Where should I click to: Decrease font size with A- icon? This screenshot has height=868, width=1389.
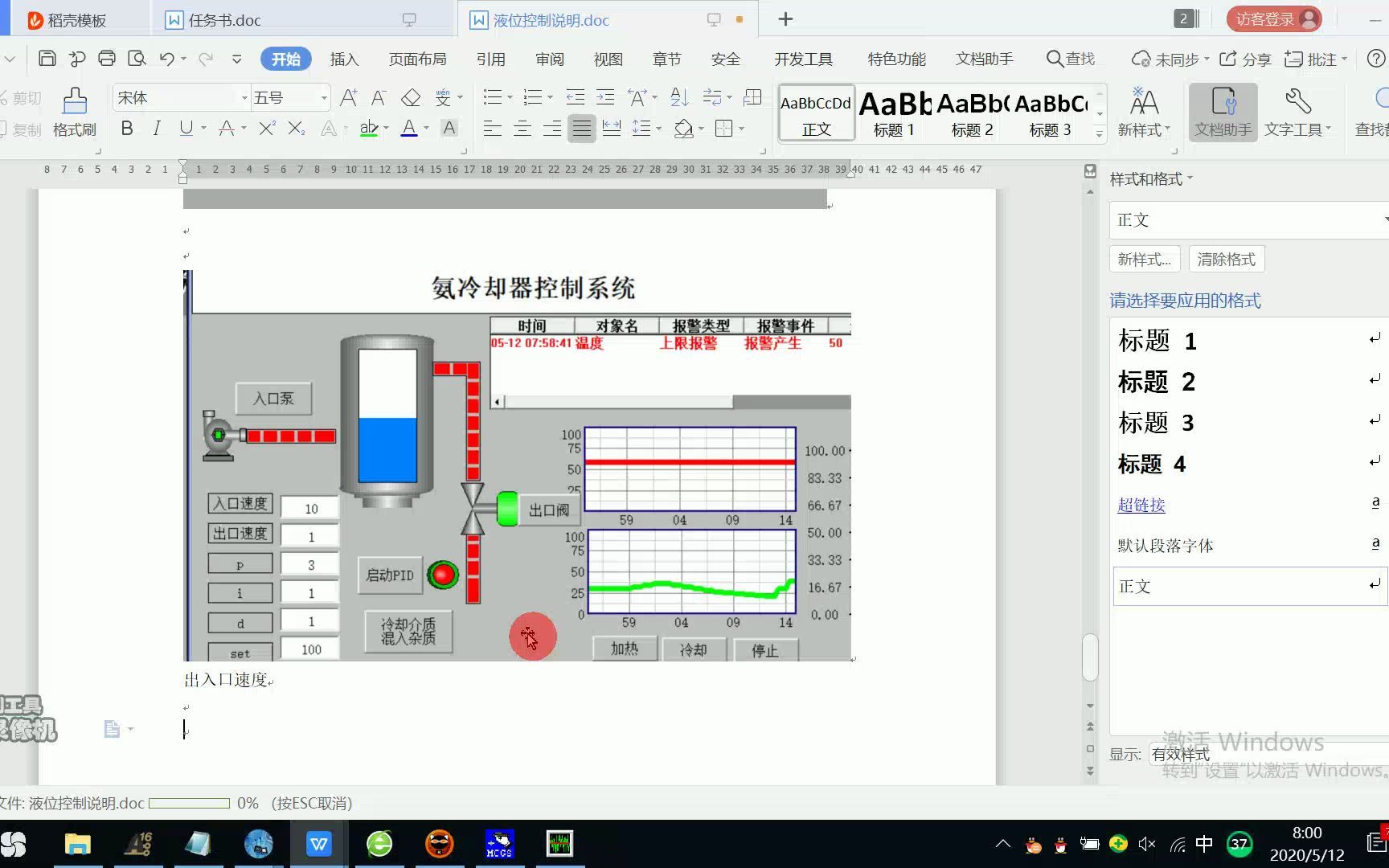(x=379, y=98)
